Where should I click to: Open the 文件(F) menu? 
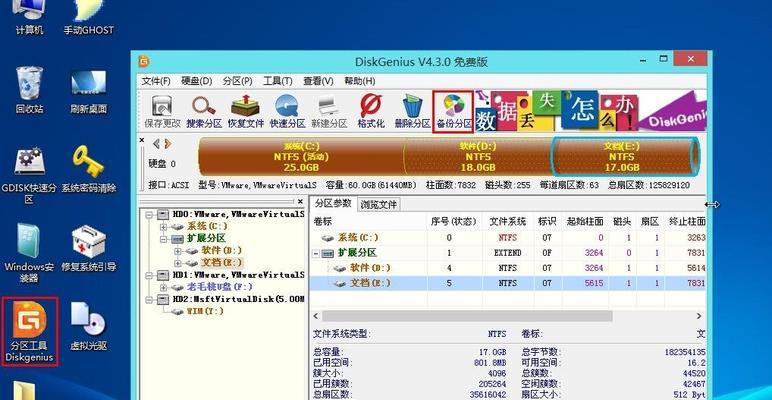click(156, 81)
